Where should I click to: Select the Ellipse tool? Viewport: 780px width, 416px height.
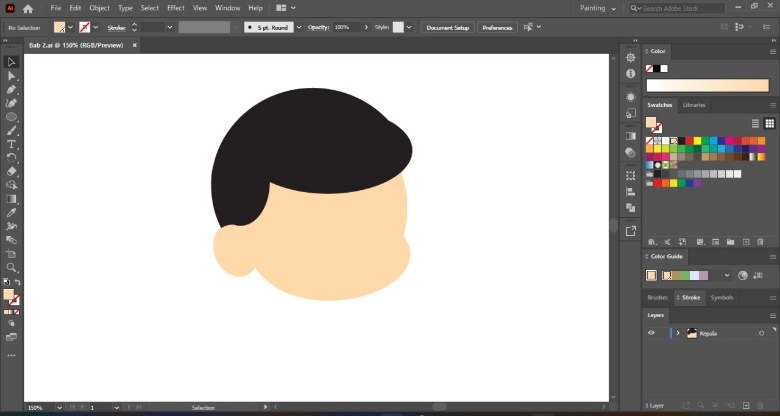11,117
